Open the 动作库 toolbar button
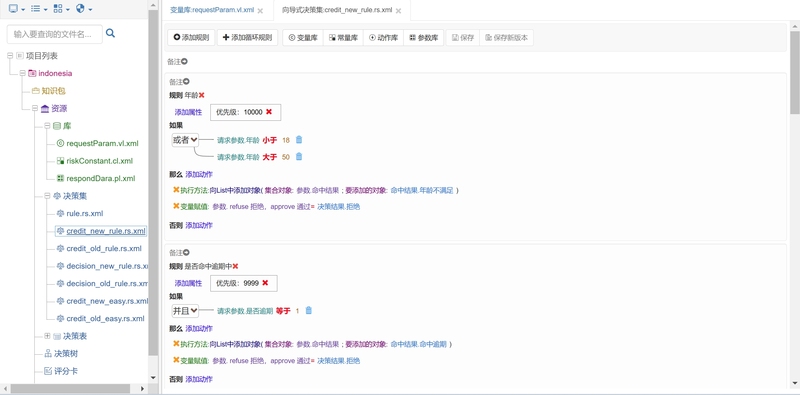 point(384,38)
